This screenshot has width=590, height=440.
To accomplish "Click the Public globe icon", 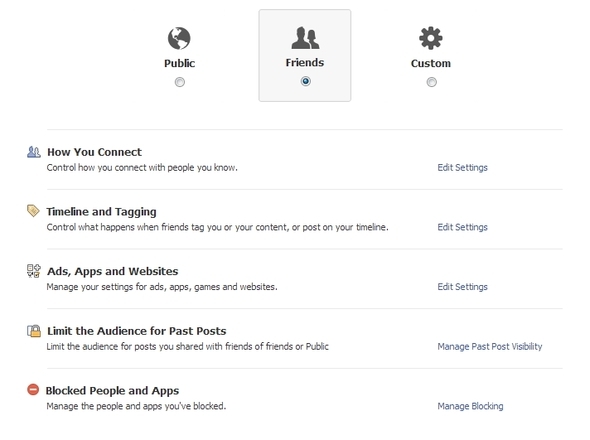I will tap(179, 38).
